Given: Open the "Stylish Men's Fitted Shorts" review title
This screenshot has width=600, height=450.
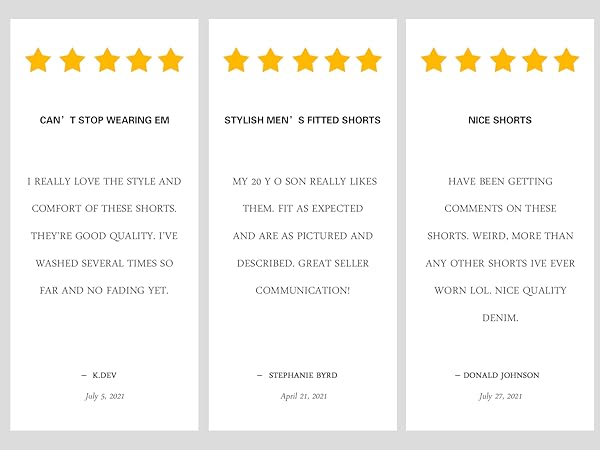Looking at the screenshot, I should 302,120.
